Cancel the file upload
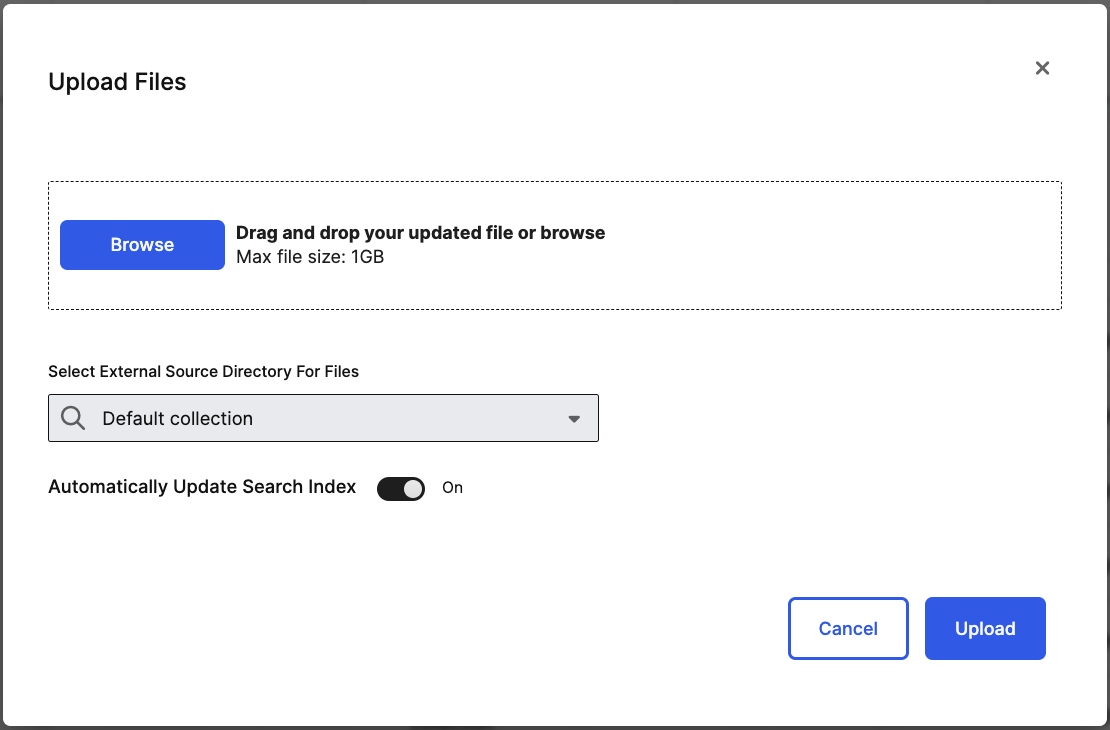This screenshot has height=730, width=1110. (x=848, y=629)
